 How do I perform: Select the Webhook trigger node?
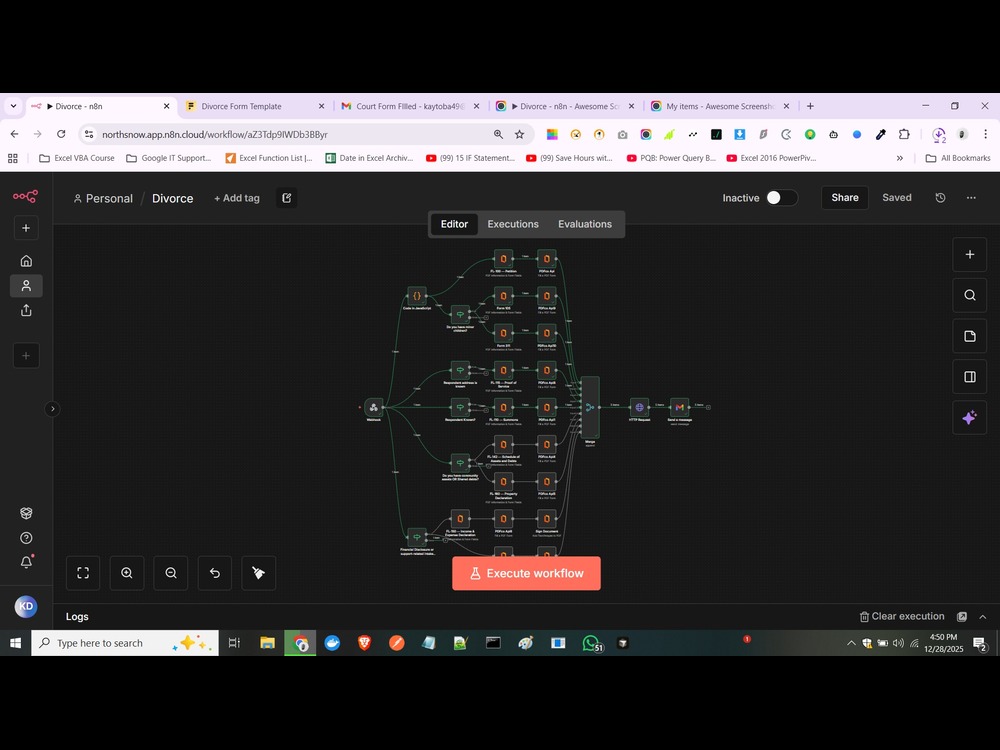tap(374, 407)
